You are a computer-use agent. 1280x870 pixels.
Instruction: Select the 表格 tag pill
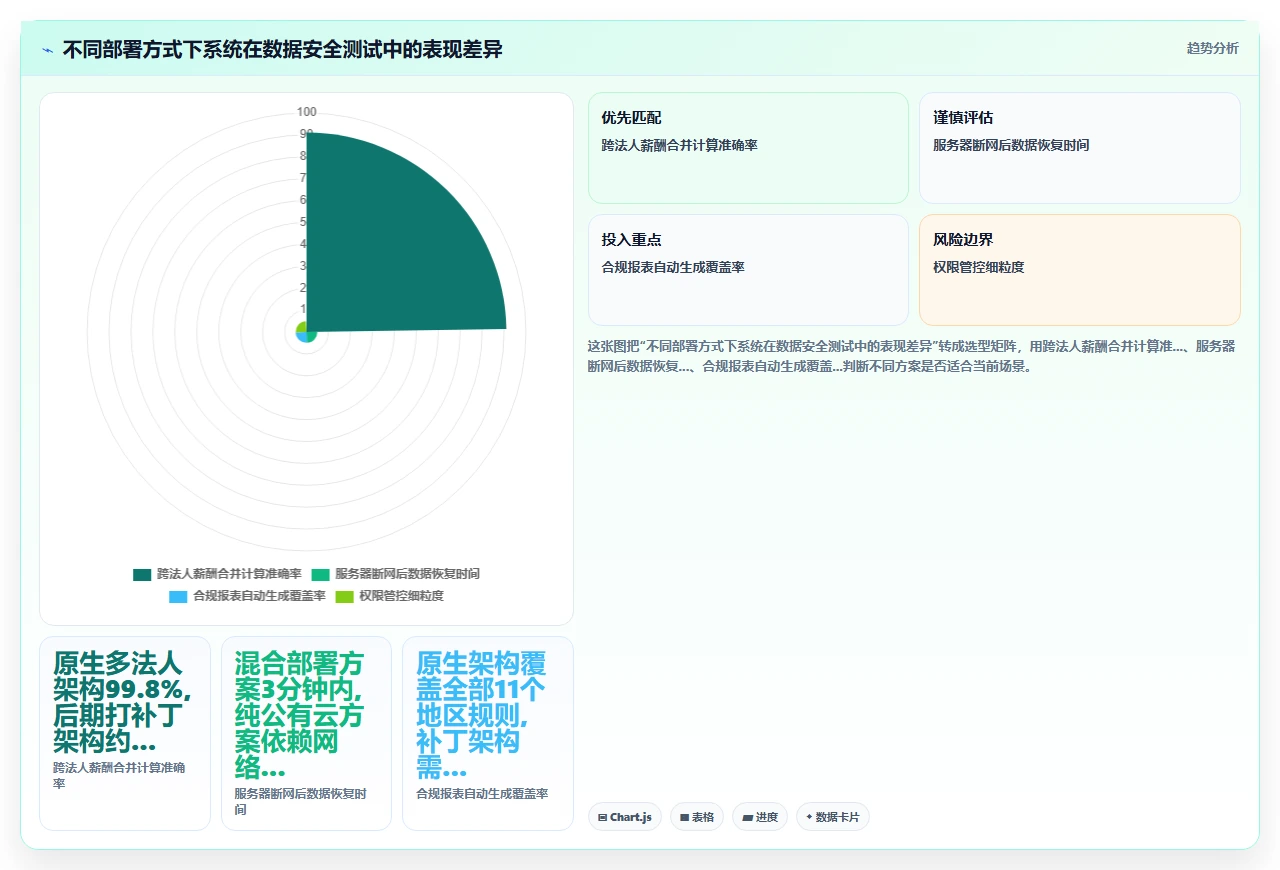[x=697, y=817]
